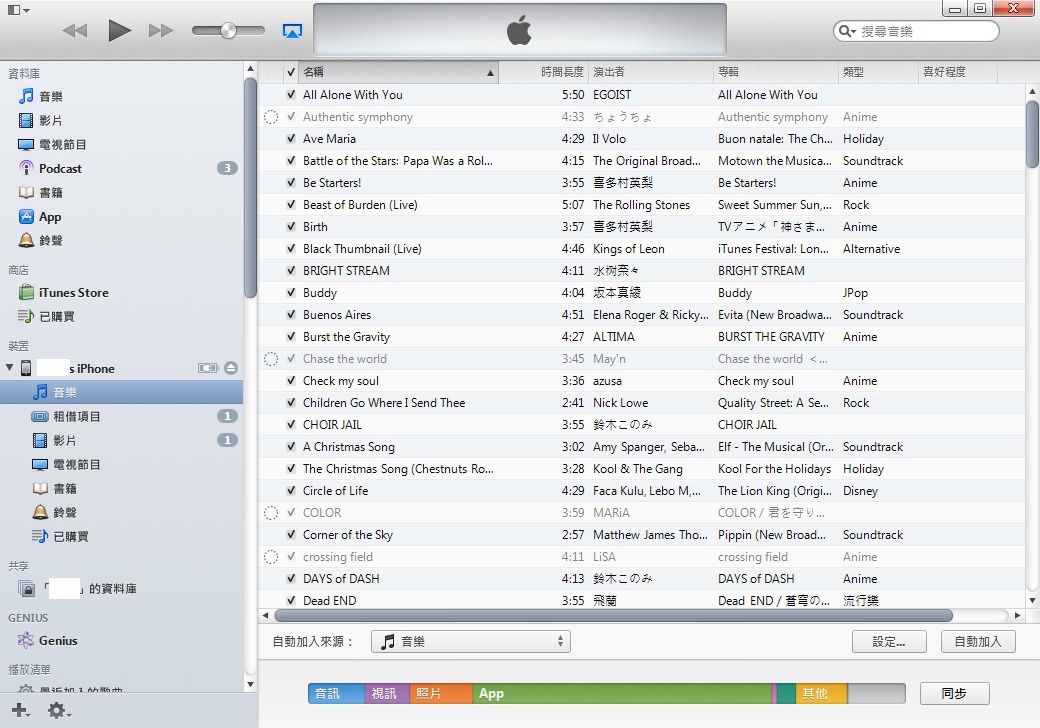The height and width of the screenshot is (728, 1040).
Task: Click the AirPlay icon
Action: [x=292, y=30]
